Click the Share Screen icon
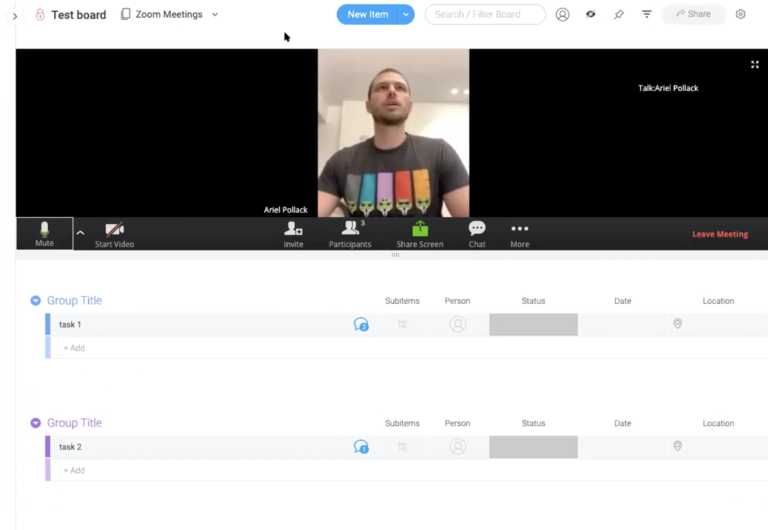The width and height of the screenshot is (768, 530). 420,230
